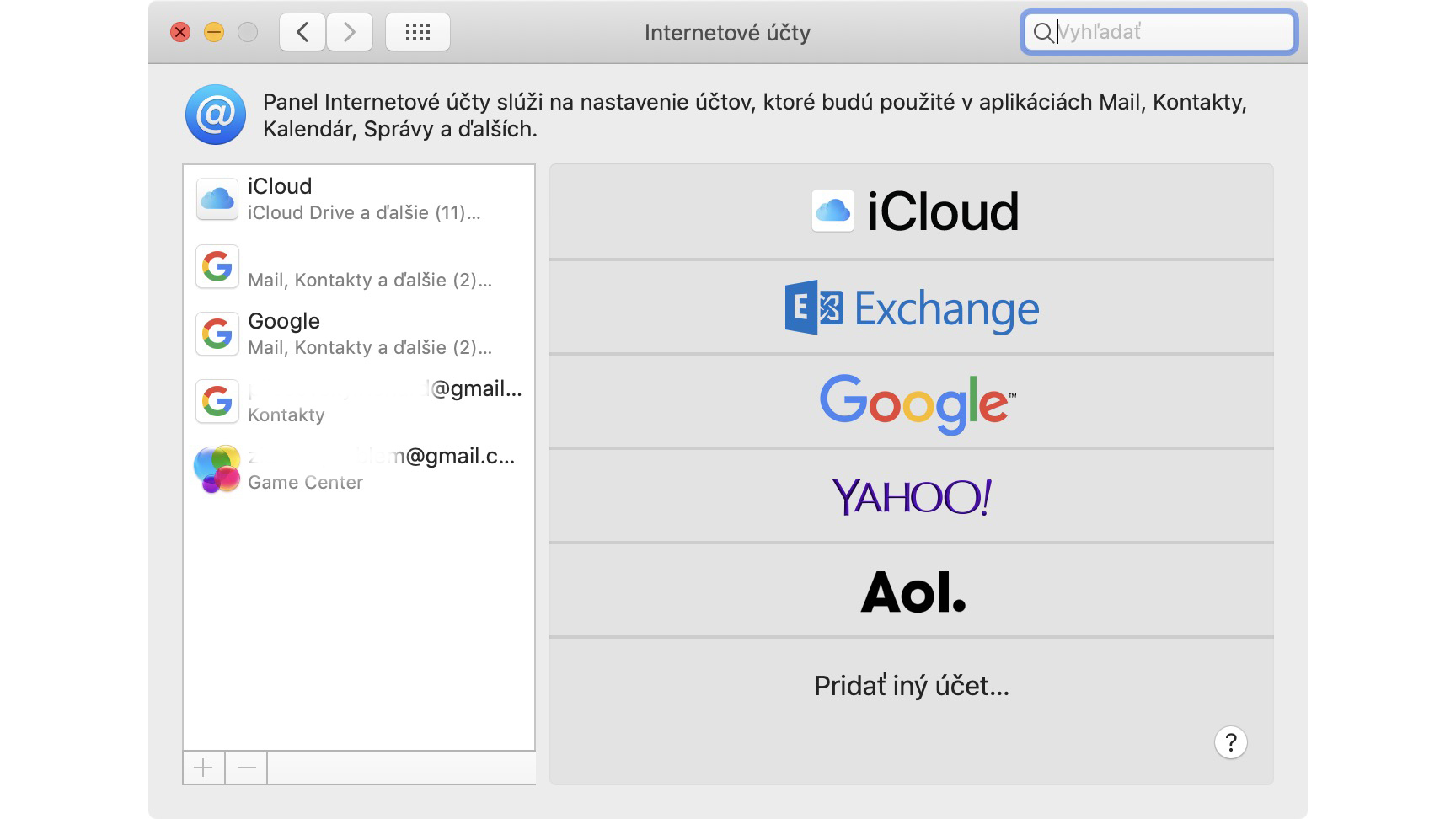The width and height of the screenshot is (1456, 819).
Task: Choose Exchange account type
Action: 912,308
